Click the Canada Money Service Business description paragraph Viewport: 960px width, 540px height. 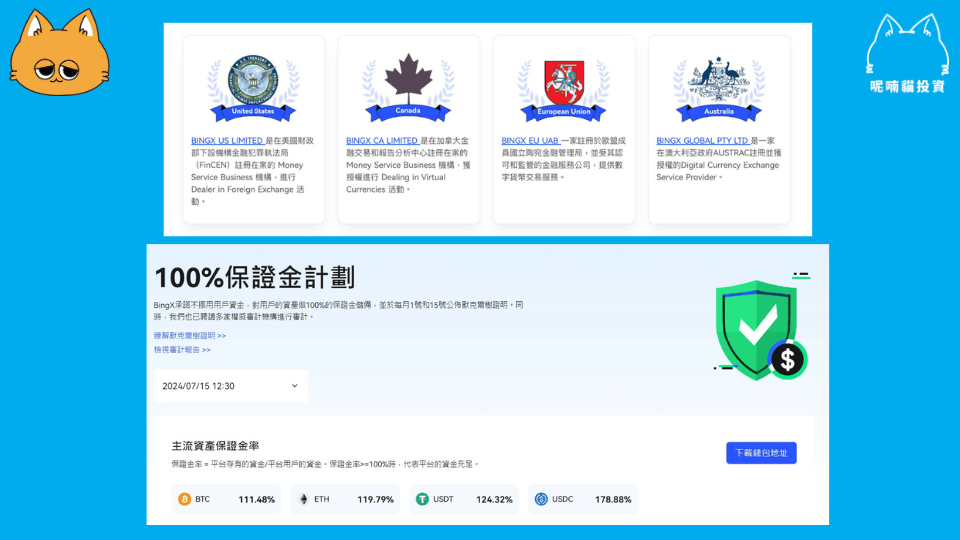[408, 165]
